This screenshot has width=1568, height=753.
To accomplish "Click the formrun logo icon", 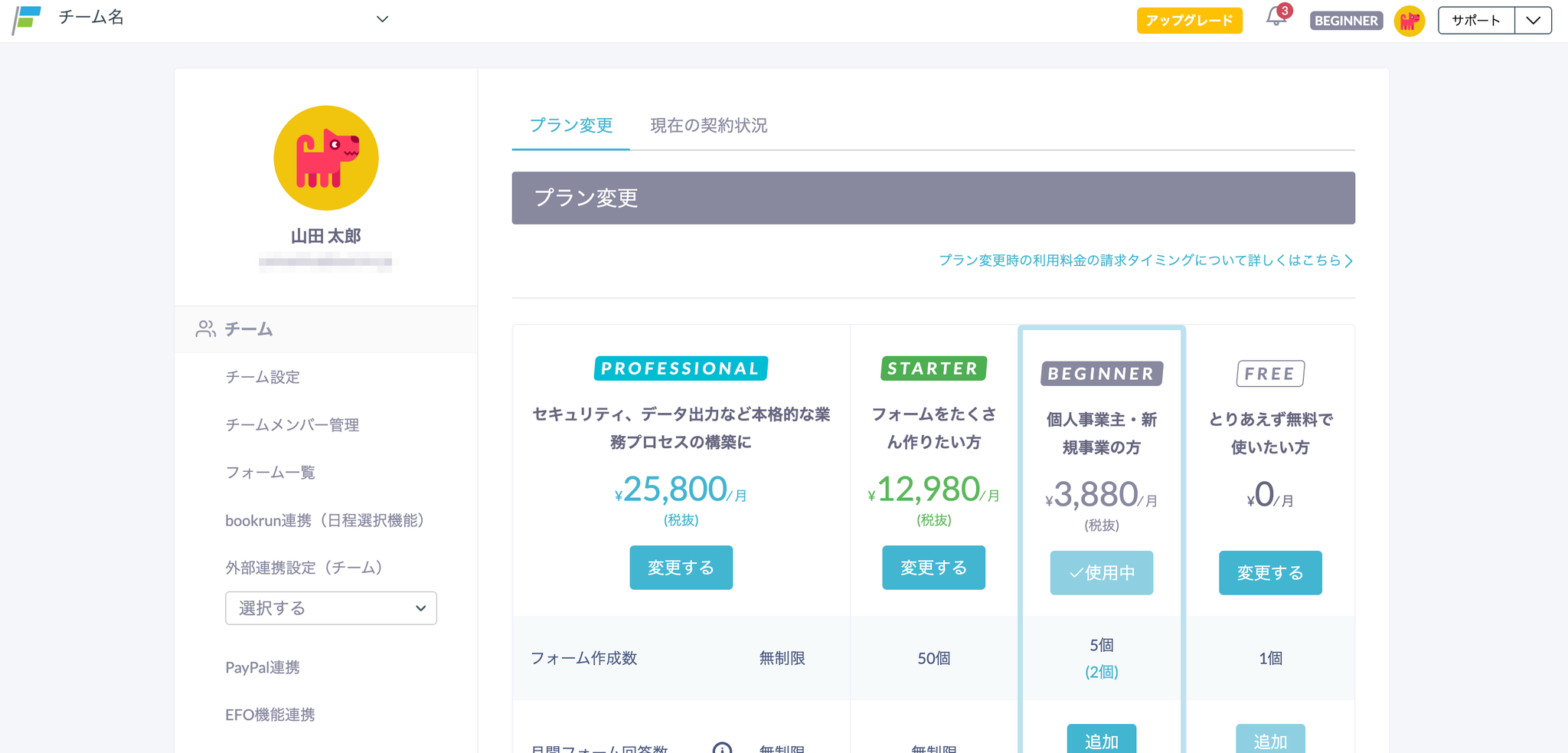I will click(27, 19).
